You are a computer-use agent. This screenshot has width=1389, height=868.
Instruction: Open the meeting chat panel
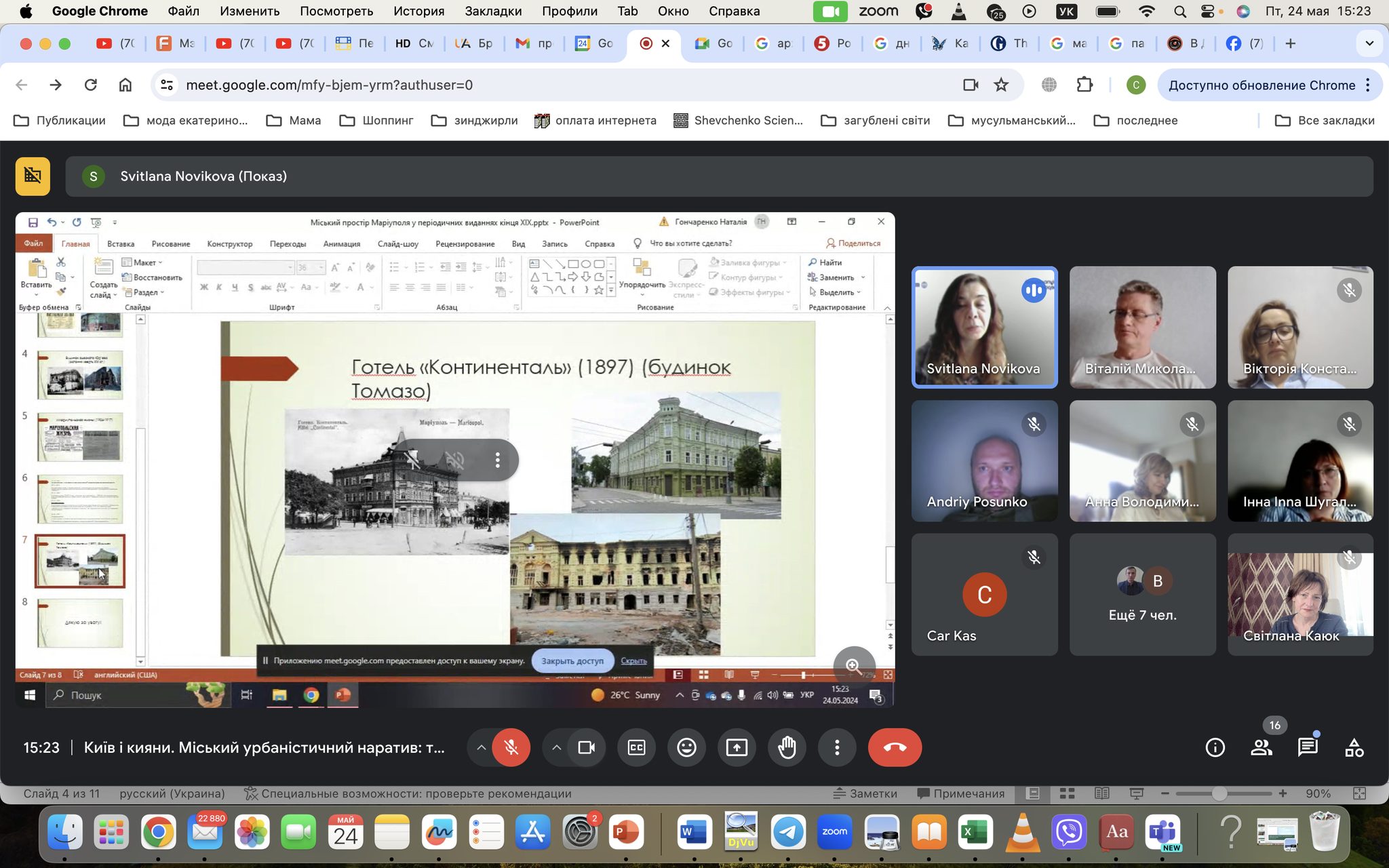pyautogui.click(x=1307, y=747)
